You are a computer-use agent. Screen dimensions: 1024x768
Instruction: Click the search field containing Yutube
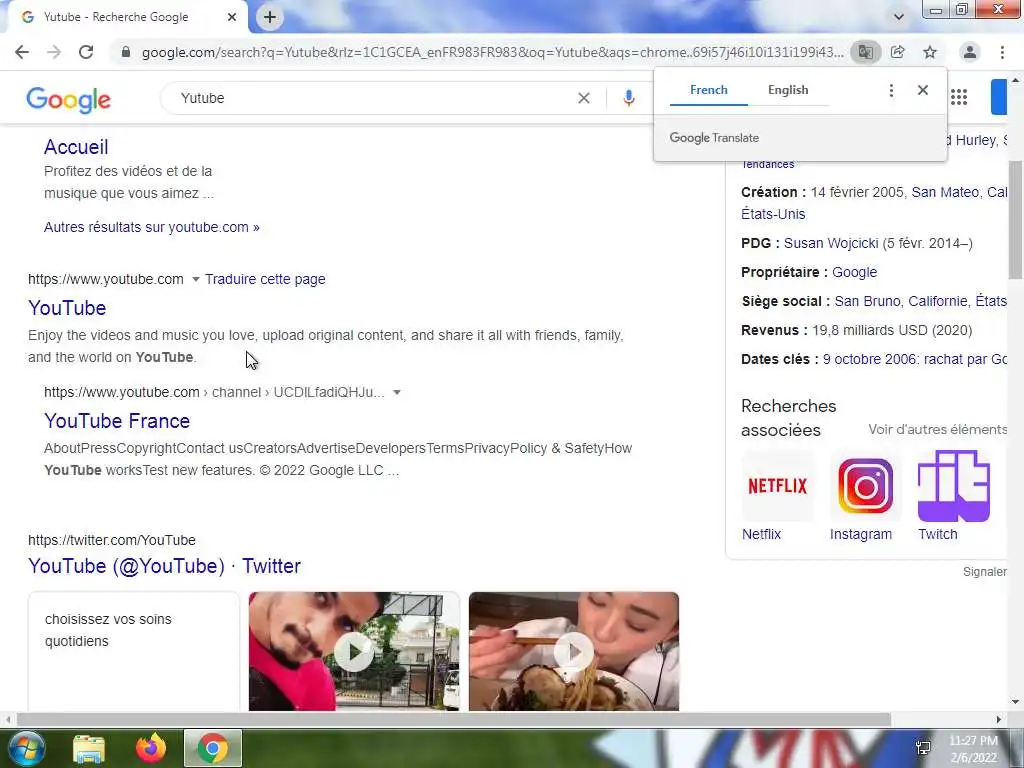[372, 98]
